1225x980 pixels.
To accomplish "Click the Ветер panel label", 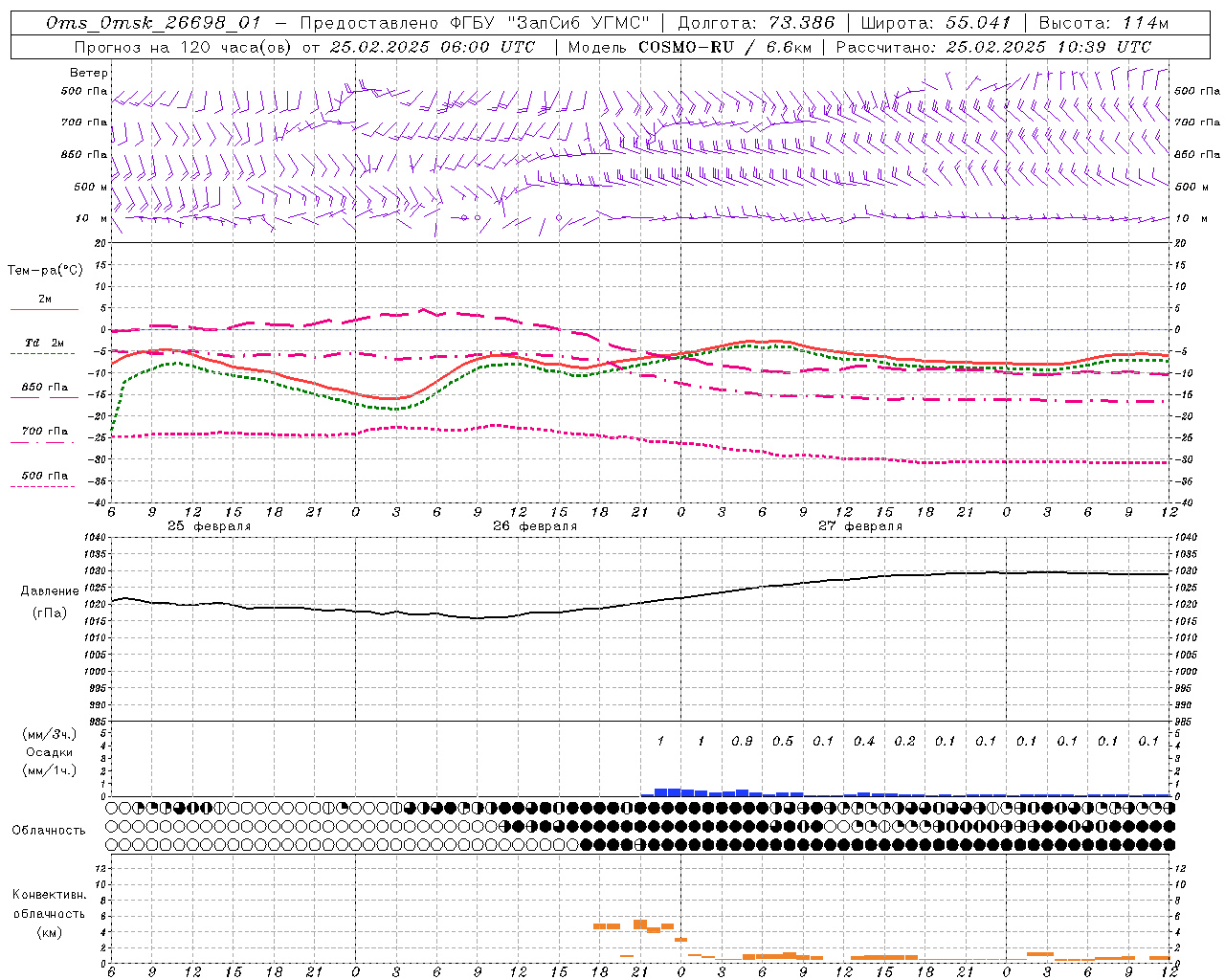I will coord(89,73).
